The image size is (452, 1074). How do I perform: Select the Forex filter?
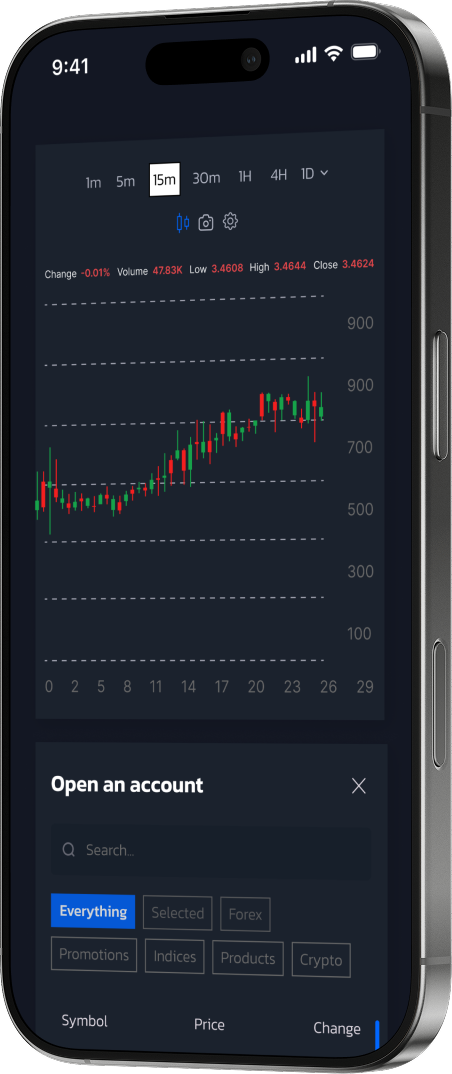pyautogui.click(x=245, y=914)
